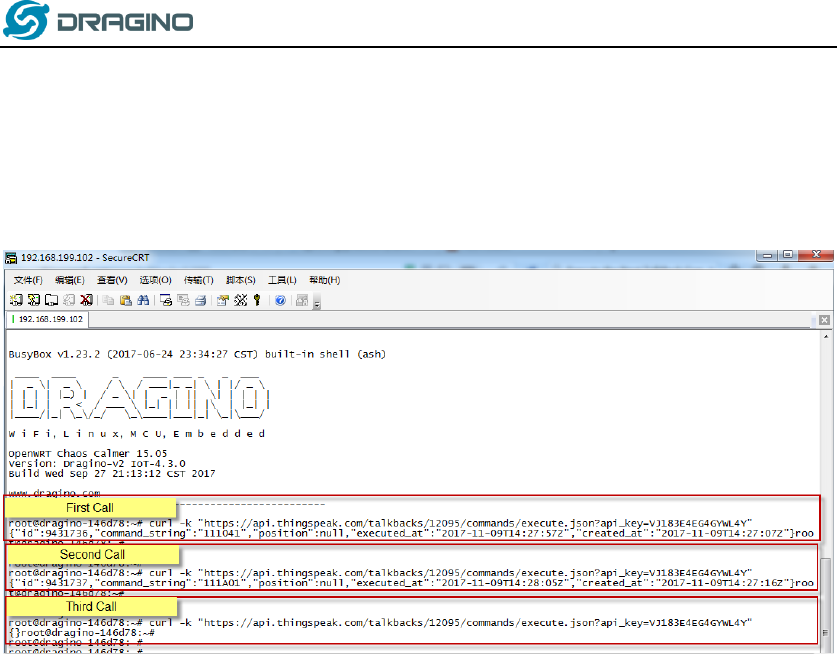This screenshot has height=654, width=837.
Task: Click the empty '{}' response line
Action: point(81,633)
